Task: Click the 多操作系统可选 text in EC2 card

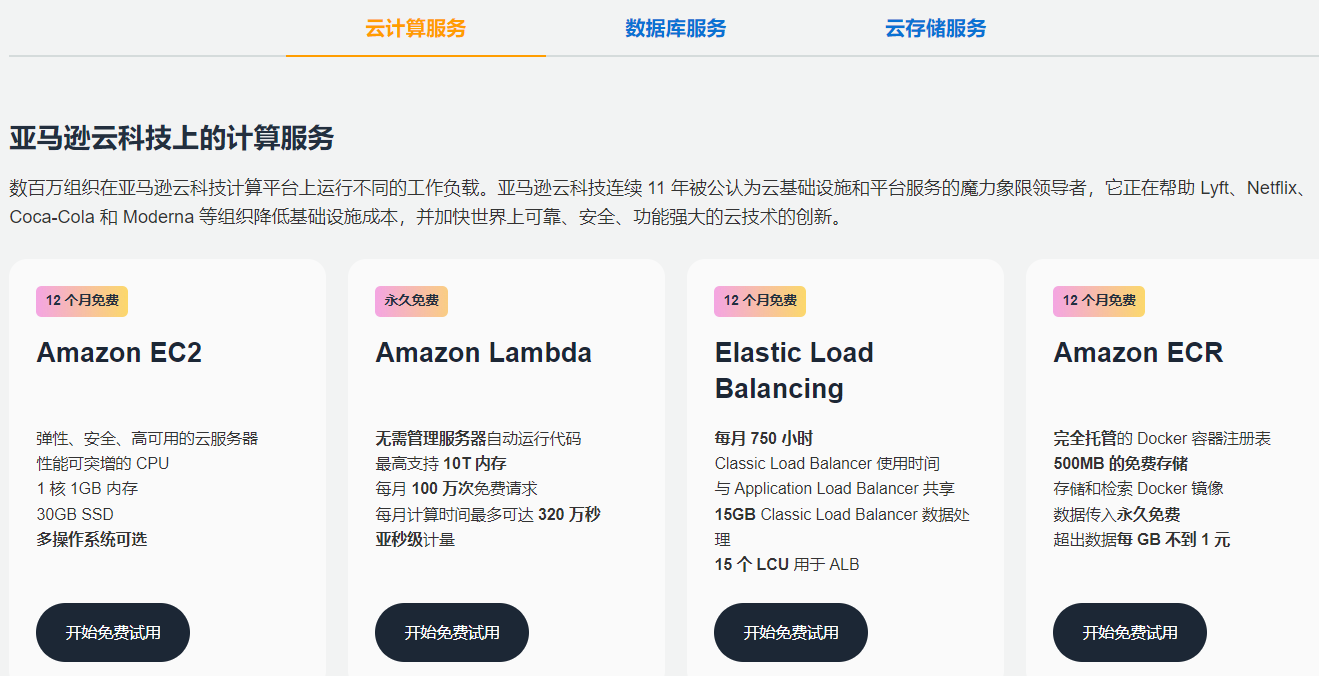Action: [x=92, y=540]
